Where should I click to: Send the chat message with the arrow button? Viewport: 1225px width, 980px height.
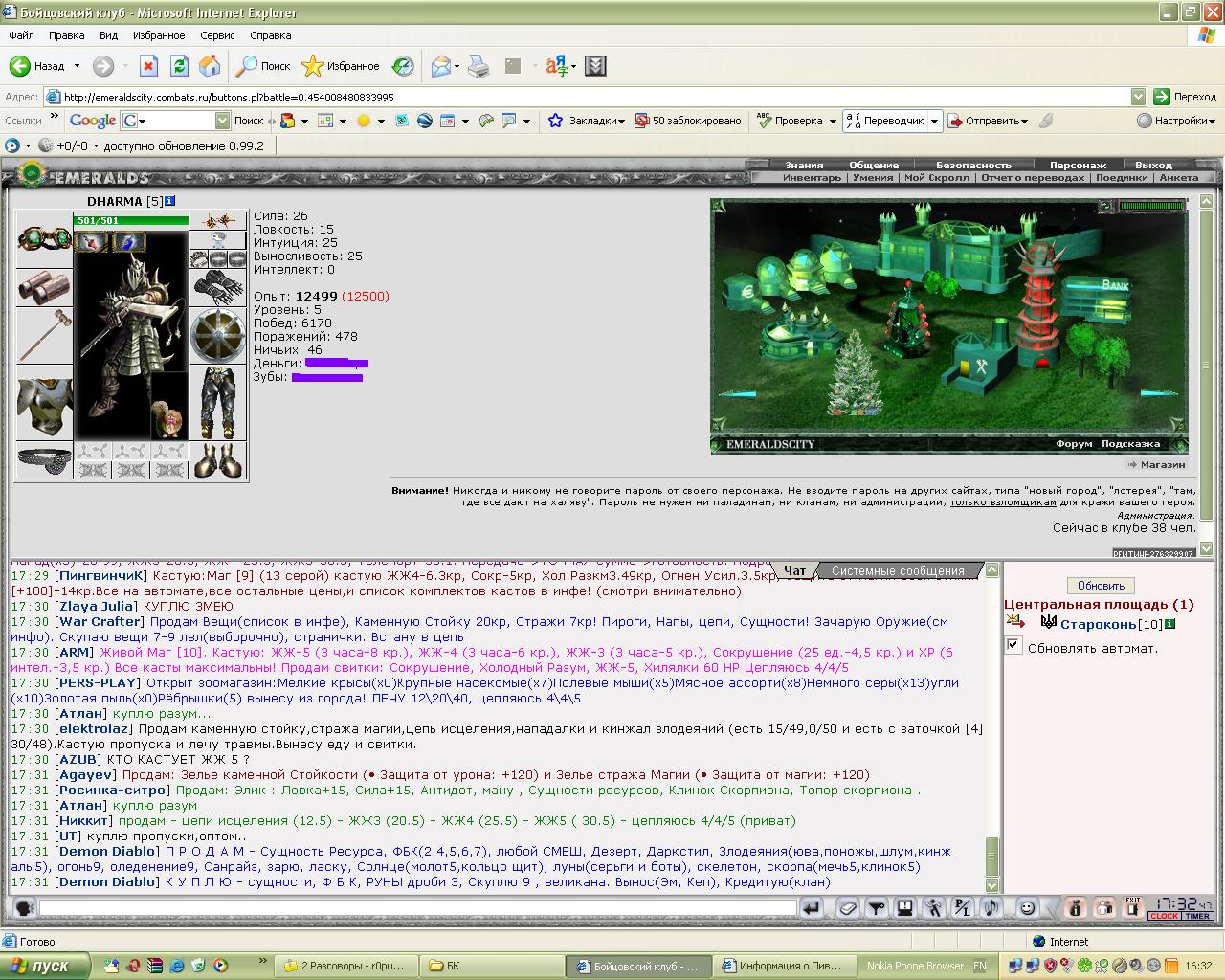(810, 907)
